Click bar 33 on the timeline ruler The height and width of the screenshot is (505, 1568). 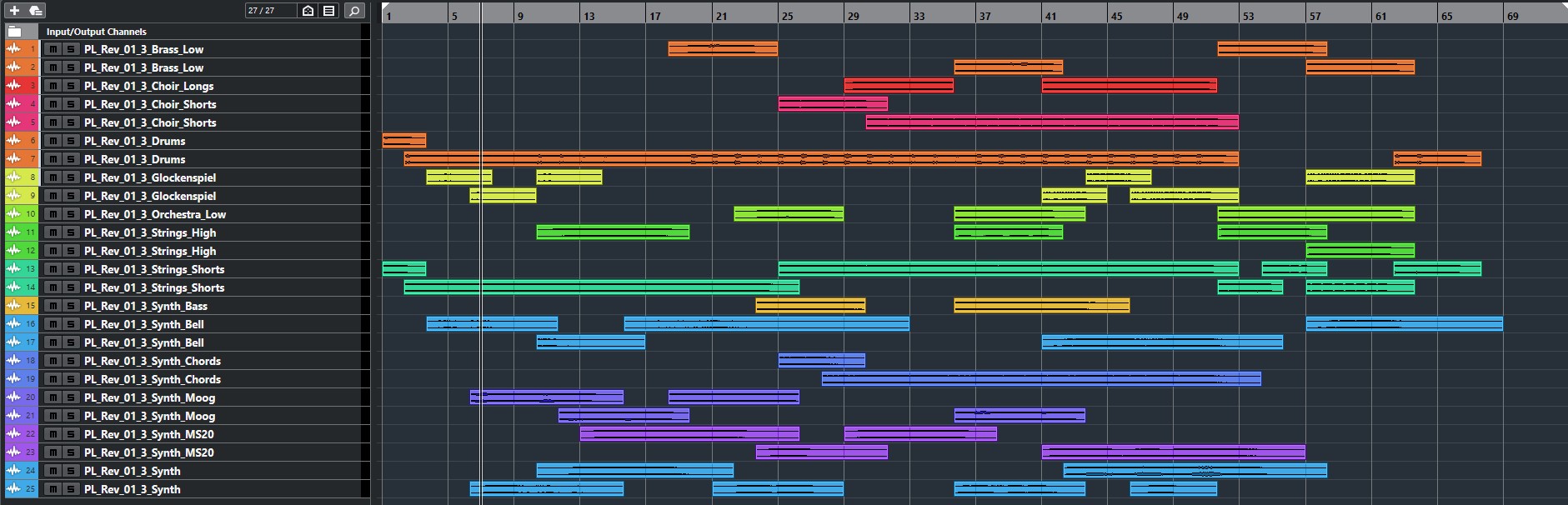click(918, 16)
